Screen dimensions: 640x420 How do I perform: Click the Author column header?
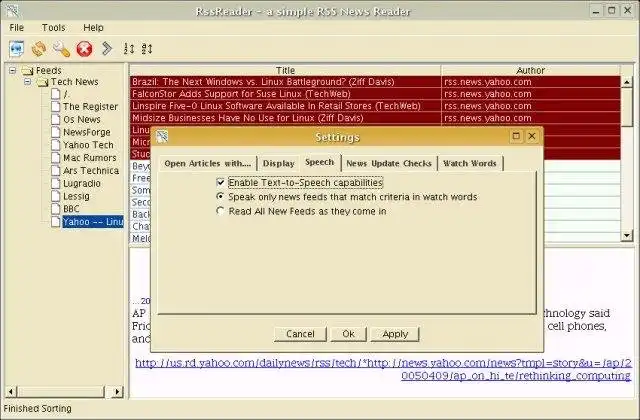click(531, 70)
